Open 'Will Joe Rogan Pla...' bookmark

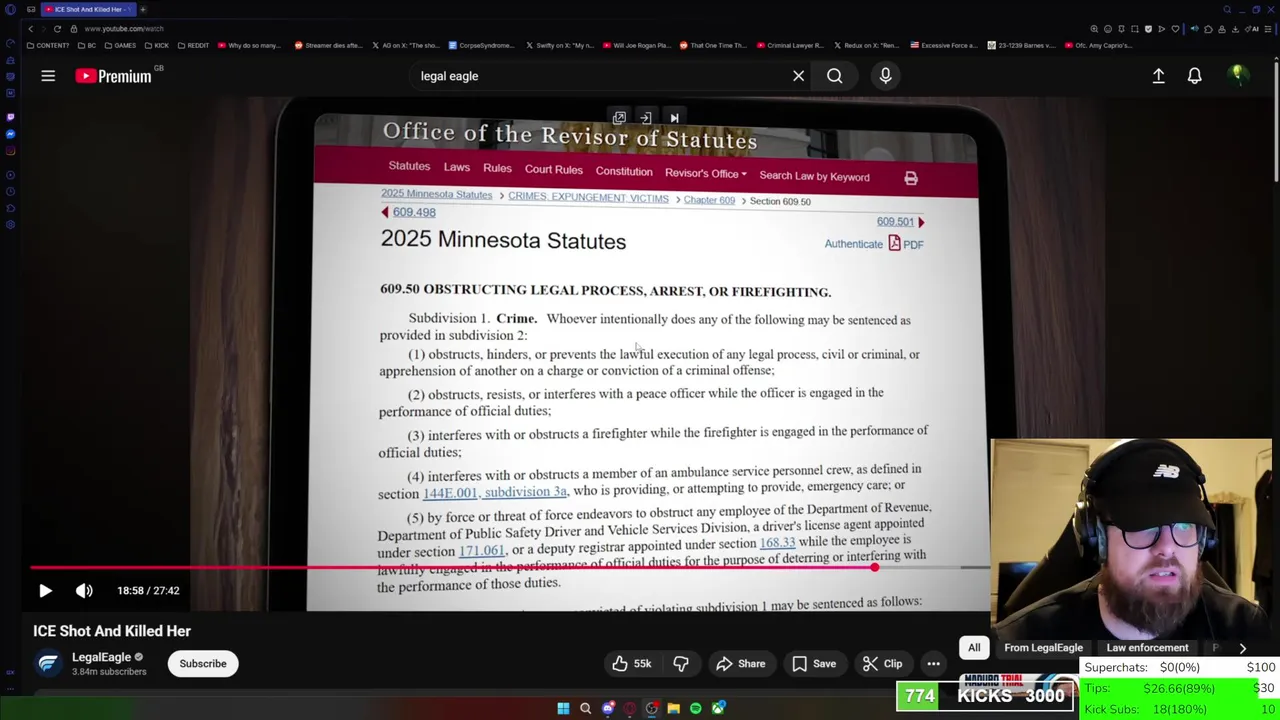pyautogui.click(x=636, y=45)
